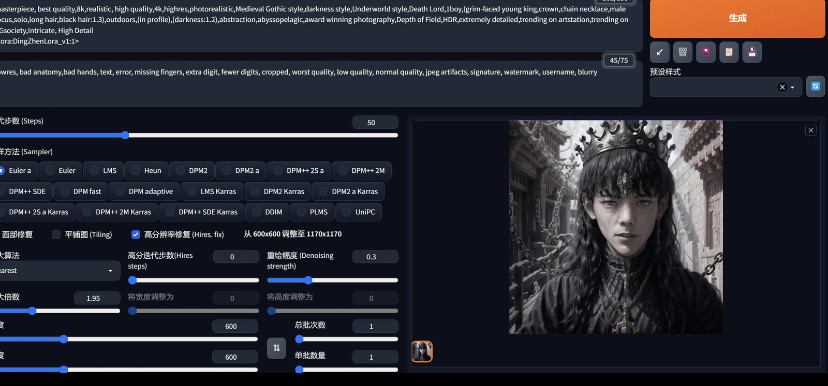The width and height of the screenshot is (828, 386).
Task: Select the Heun sampler
Action: click(x=146, y=171)
